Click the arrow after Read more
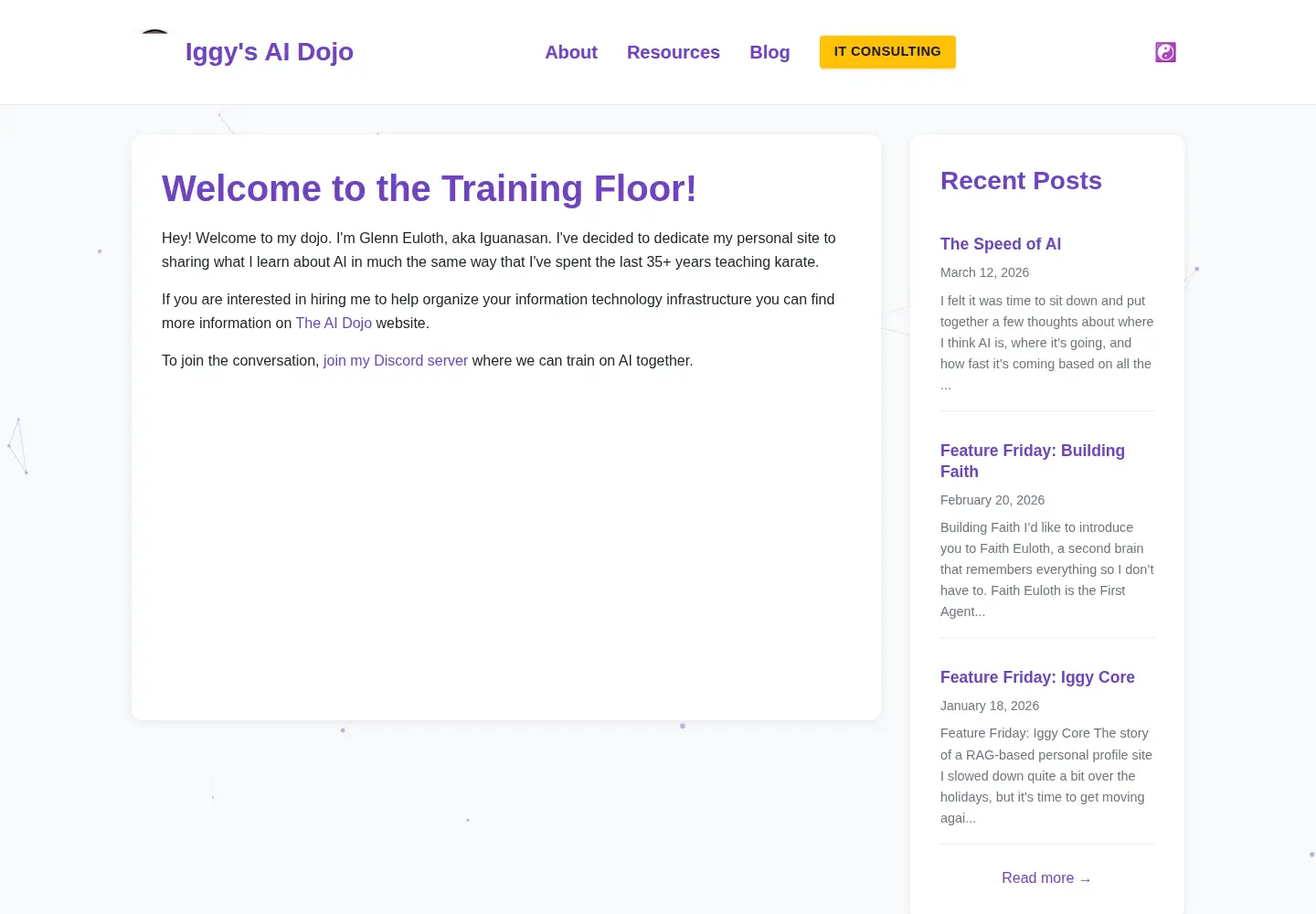Viewport: 1316px width, 914px height. [x=1085, y=879]
